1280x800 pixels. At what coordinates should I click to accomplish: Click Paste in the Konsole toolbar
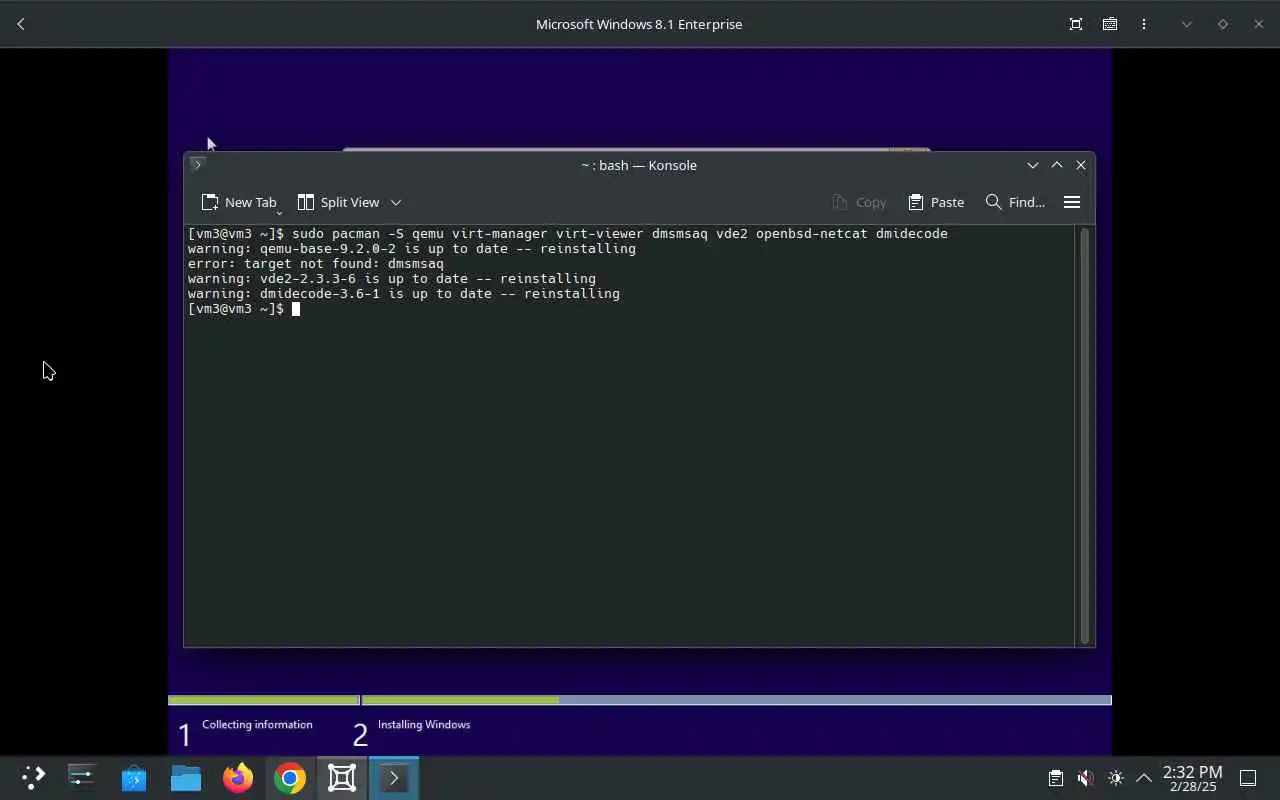pos(936,202)
